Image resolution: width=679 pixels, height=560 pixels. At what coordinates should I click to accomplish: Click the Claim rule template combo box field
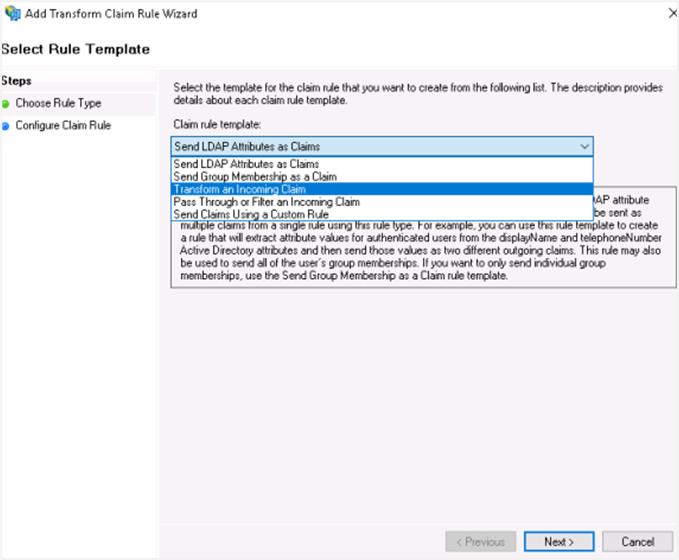[x=370, y=146]
